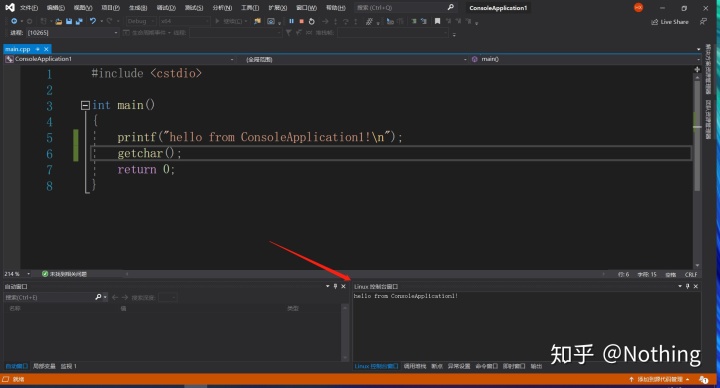The image size is (720, 388).
Task: Restart debugging with the circular arrow icon
Action: coord(311,21)
